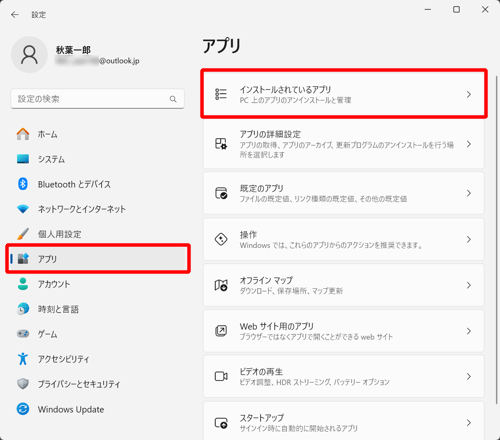This screenshot has height=440, width=500.
Task: Click the システム monitor icon
Action: [23, 159]
